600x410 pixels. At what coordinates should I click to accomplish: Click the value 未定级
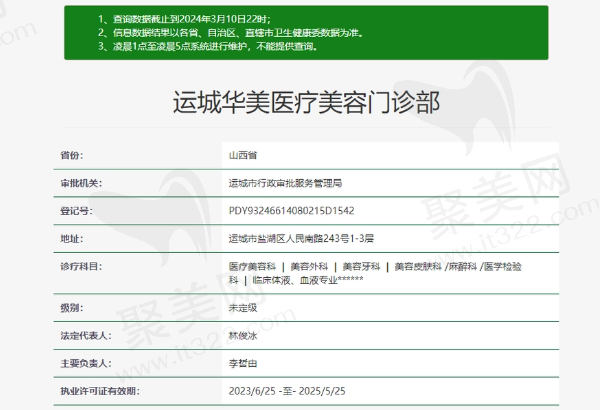pyautogui.click(x=243, y=308)
